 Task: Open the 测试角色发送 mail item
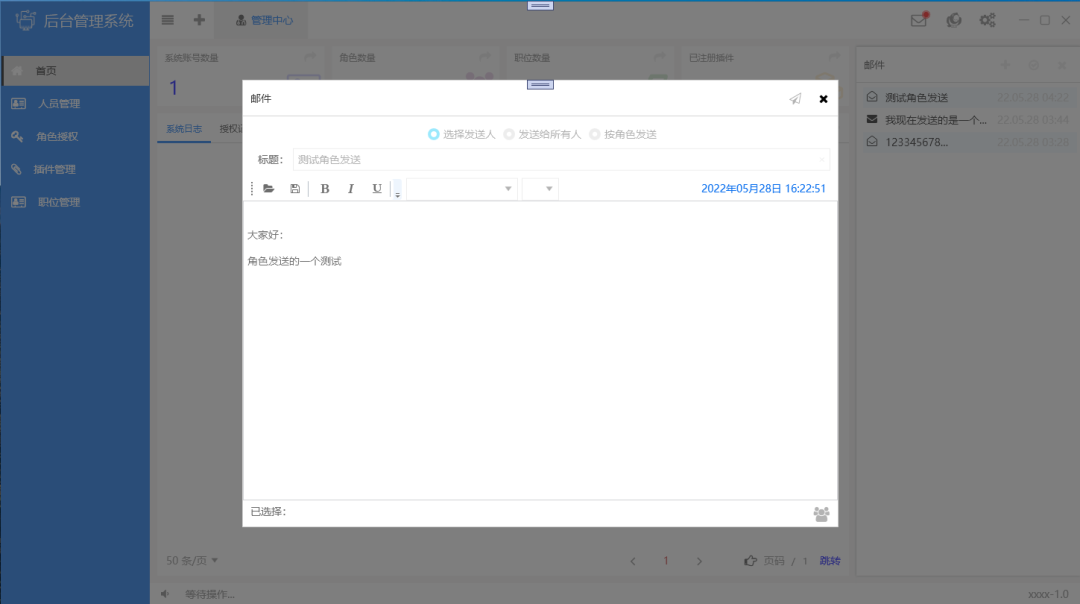click(x=967, y=98)
